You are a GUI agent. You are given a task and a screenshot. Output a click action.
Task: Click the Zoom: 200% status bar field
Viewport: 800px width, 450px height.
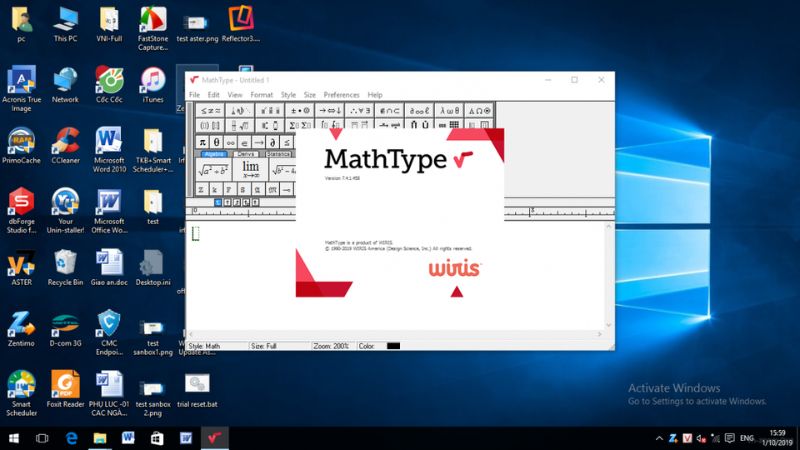tap(333, 346)
